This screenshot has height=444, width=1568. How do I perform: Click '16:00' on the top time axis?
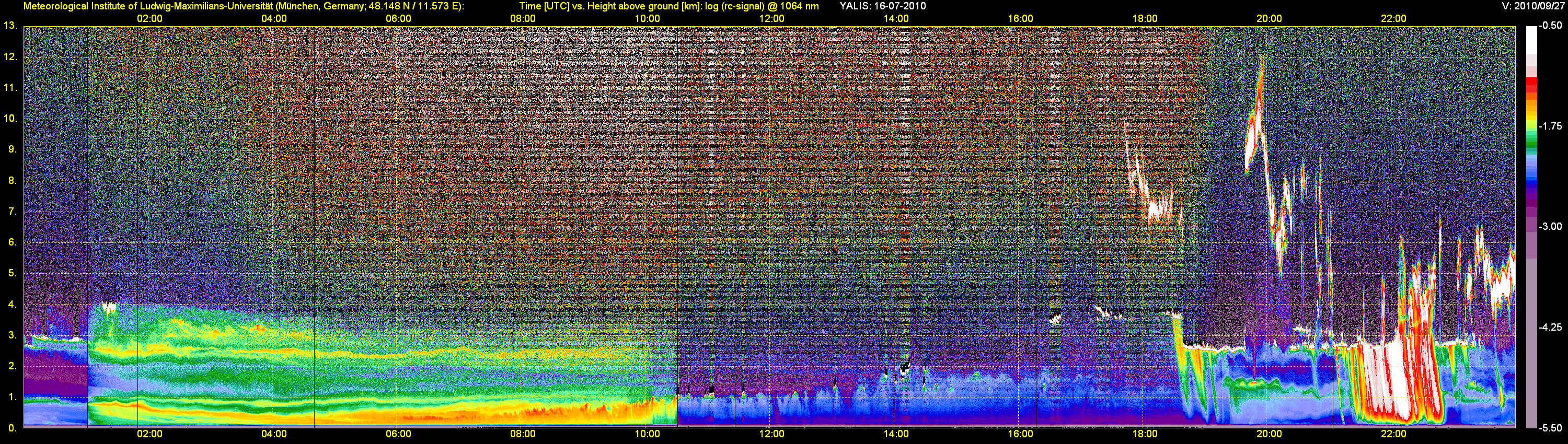[x=1020, y=19]
